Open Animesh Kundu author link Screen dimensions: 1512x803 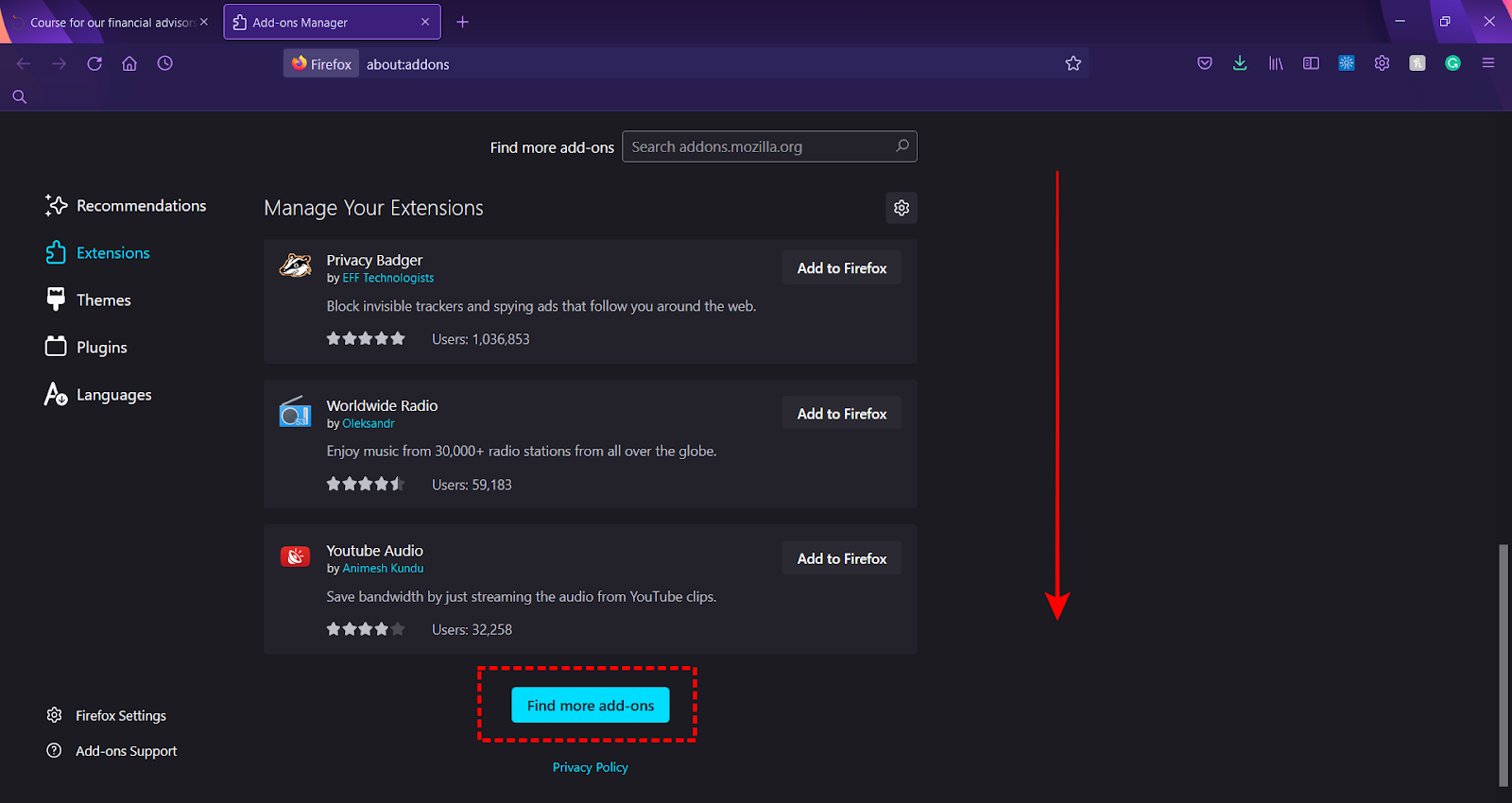[x=383, y=568]
